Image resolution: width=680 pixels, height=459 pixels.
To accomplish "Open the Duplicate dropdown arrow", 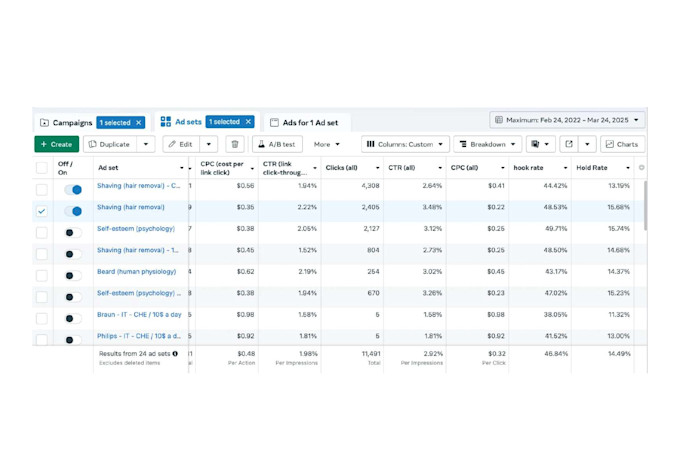I will coord(146,144).
